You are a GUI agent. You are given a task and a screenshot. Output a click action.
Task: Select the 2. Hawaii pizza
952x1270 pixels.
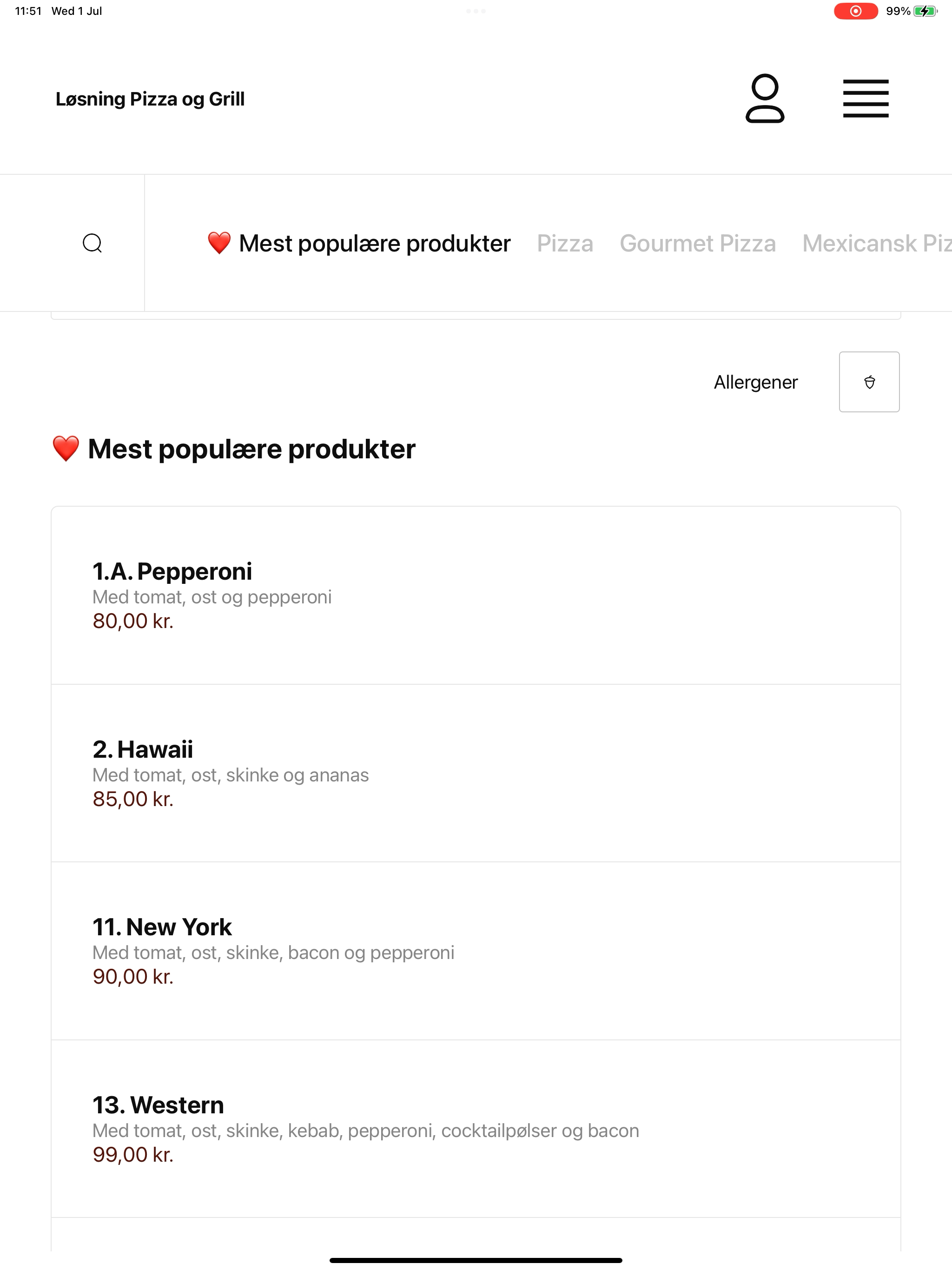(476, 773)
